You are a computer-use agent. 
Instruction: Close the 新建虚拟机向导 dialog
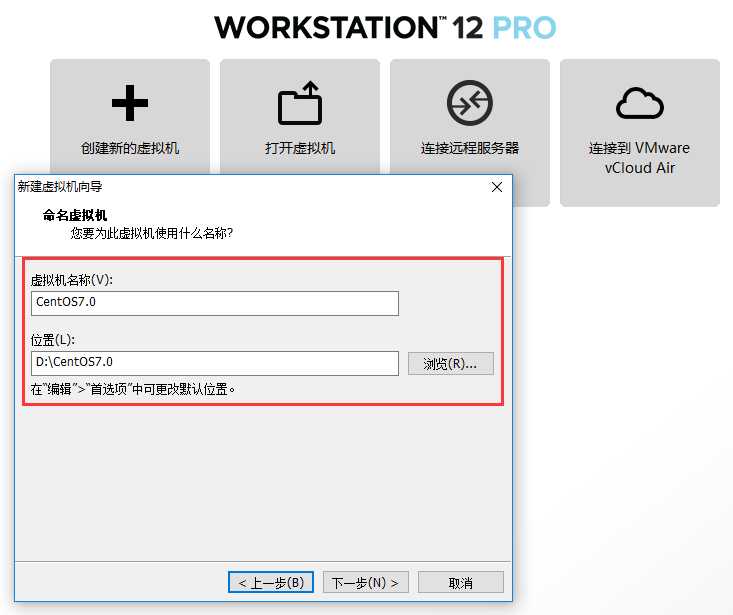497,187
